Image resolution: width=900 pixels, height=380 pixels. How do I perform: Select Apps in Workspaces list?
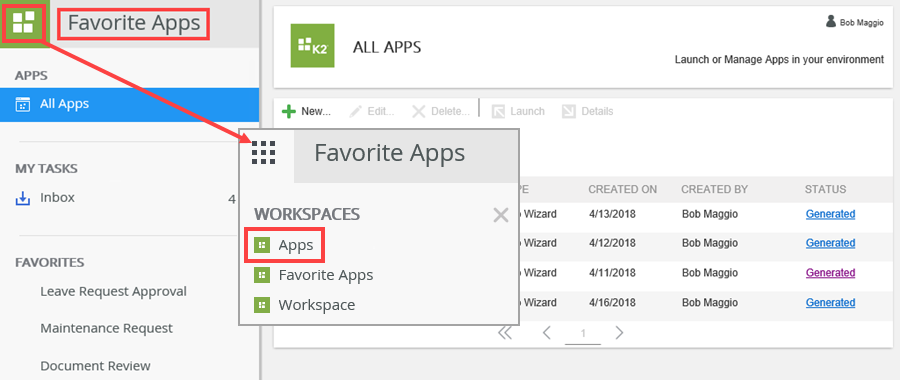click(285, 245)
